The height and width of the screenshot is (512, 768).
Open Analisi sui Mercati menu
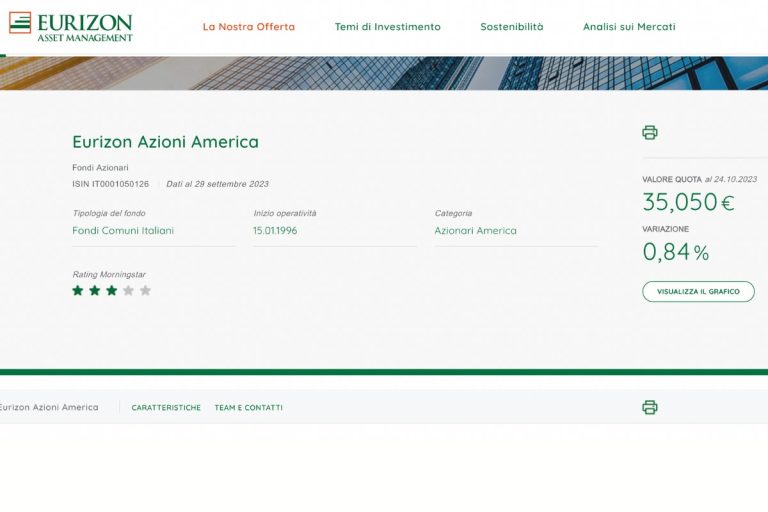tap(629, 26)
